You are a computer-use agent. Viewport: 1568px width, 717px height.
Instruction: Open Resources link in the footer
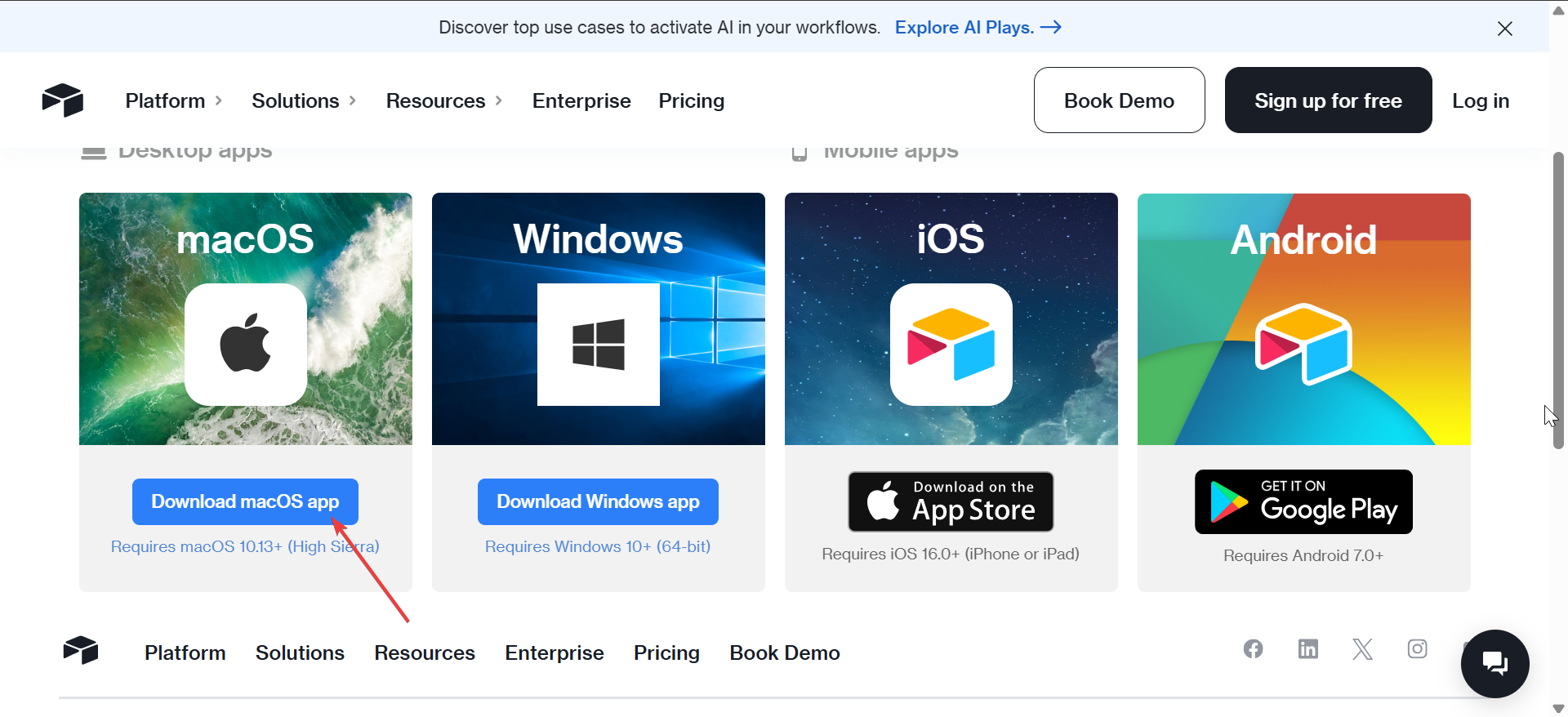(x=425, y=652)
